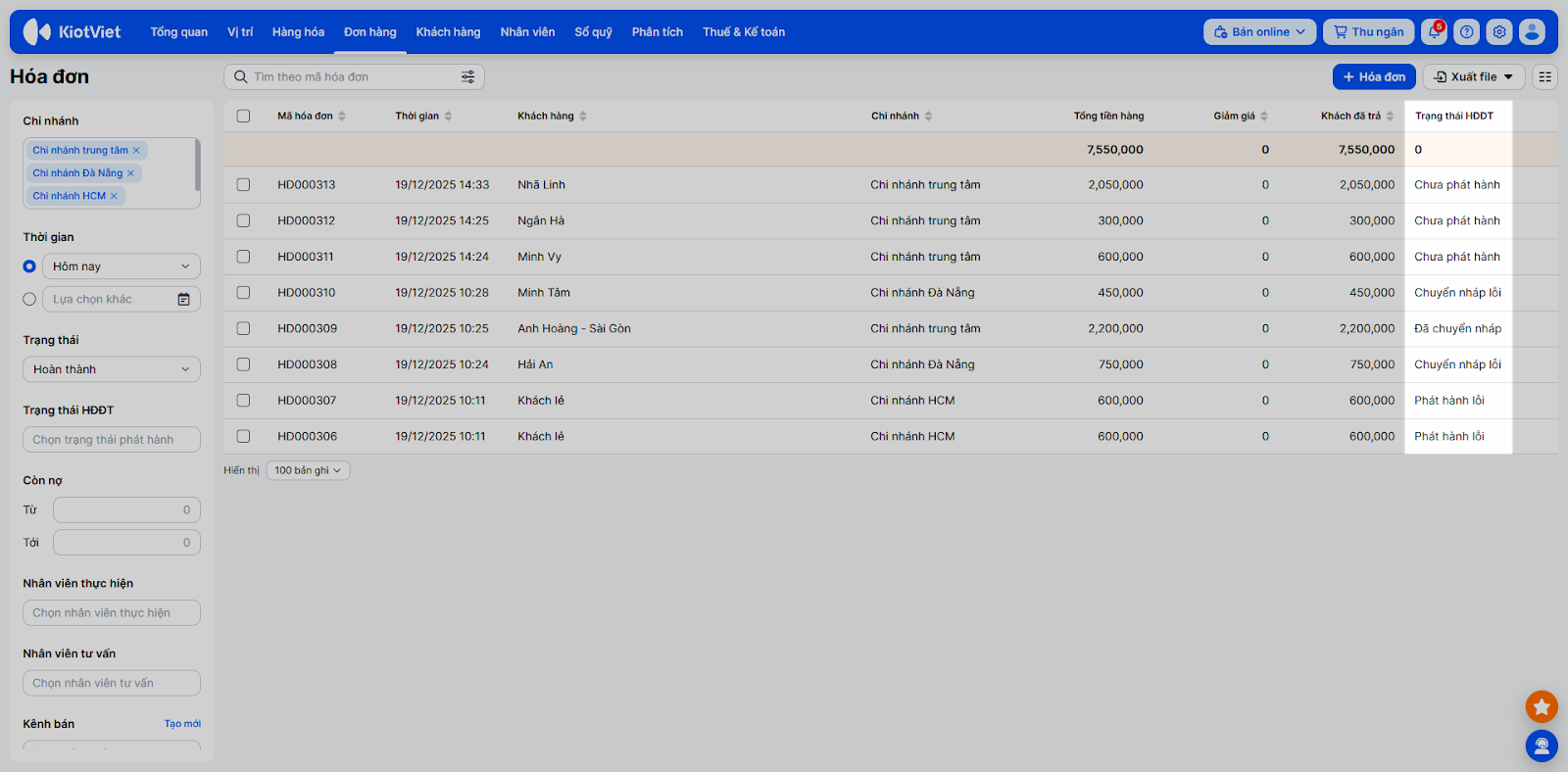Select the checkbox for invoice HD000313
Viewport: 1568px width, 772px height.
243,184
